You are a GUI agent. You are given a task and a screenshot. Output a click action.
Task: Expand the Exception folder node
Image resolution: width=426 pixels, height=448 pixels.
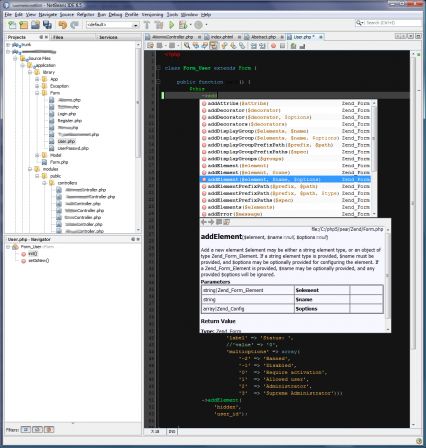pos(37,86)
